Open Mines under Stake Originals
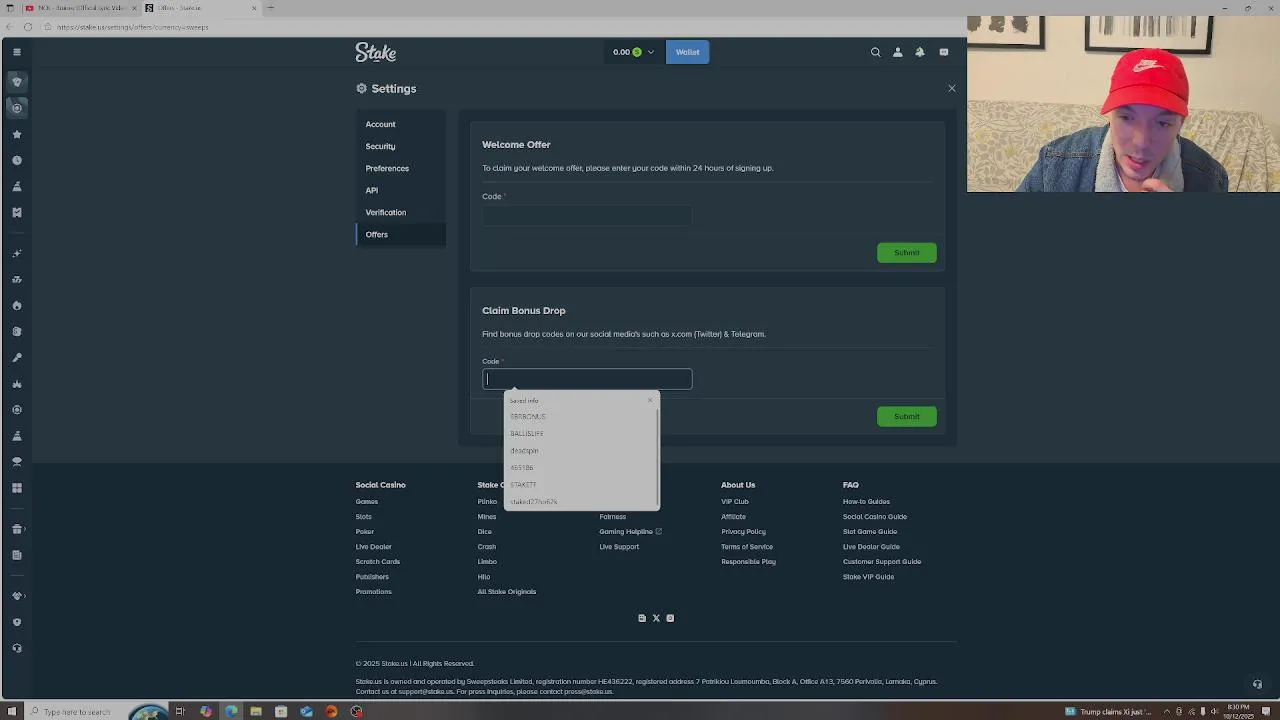This screenshot has height=720, width=1280. (487, 516)
